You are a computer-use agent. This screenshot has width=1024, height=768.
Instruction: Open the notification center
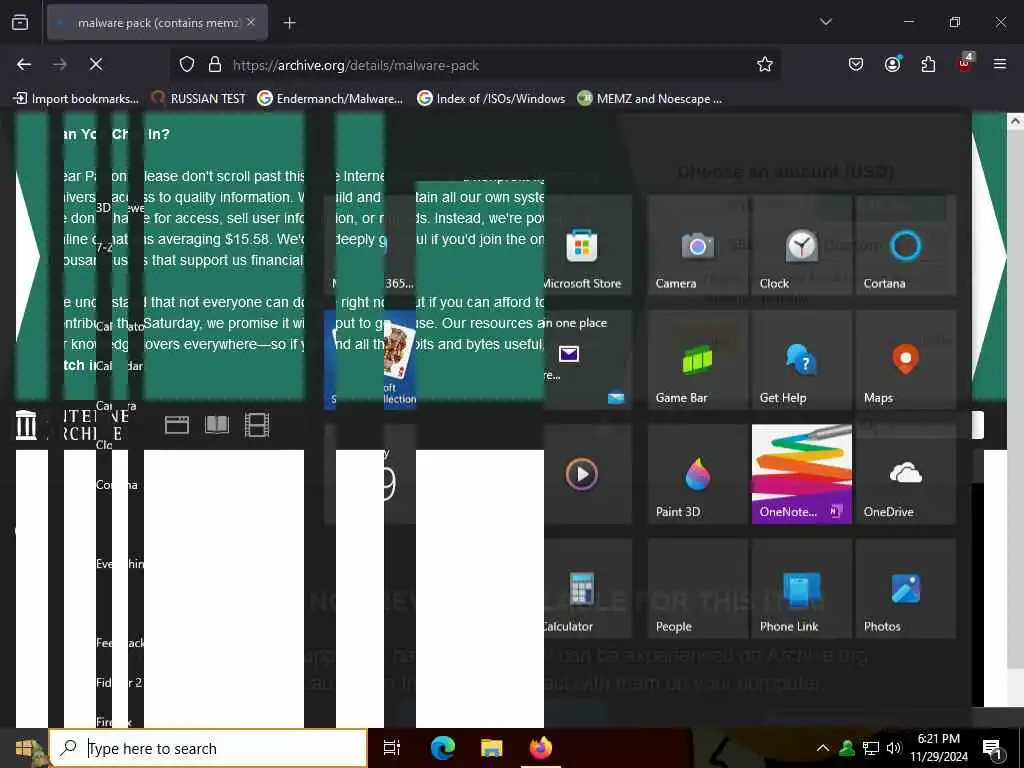pyautogui.click(x=993, y=750)
